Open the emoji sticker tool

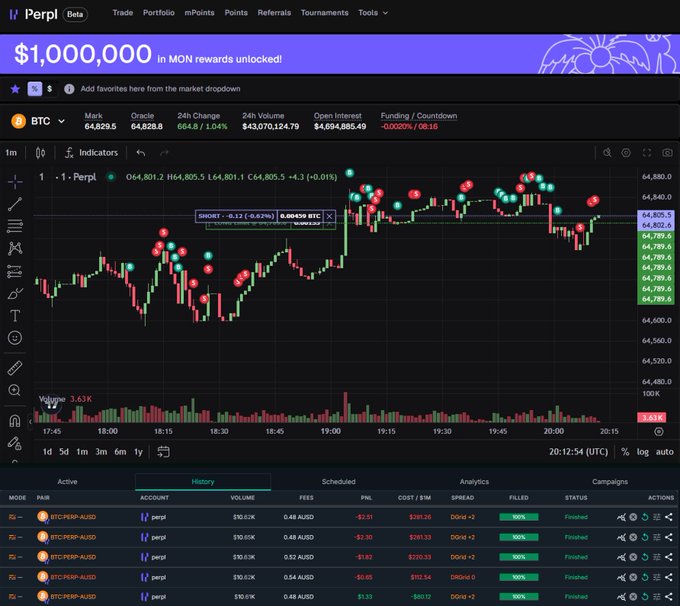[15, 337]
